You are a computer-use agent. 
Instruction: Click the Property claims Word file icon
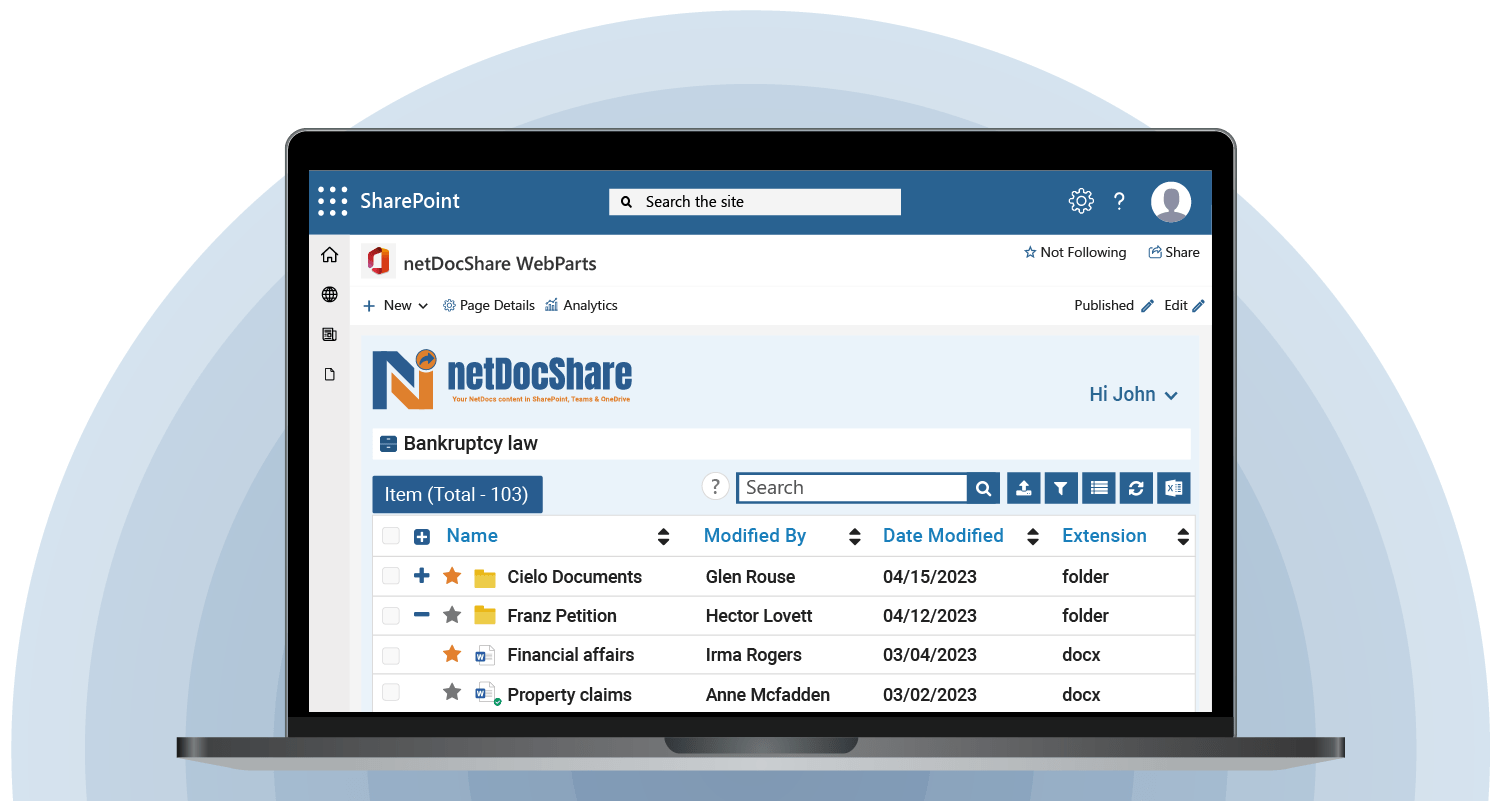[486, 693]
